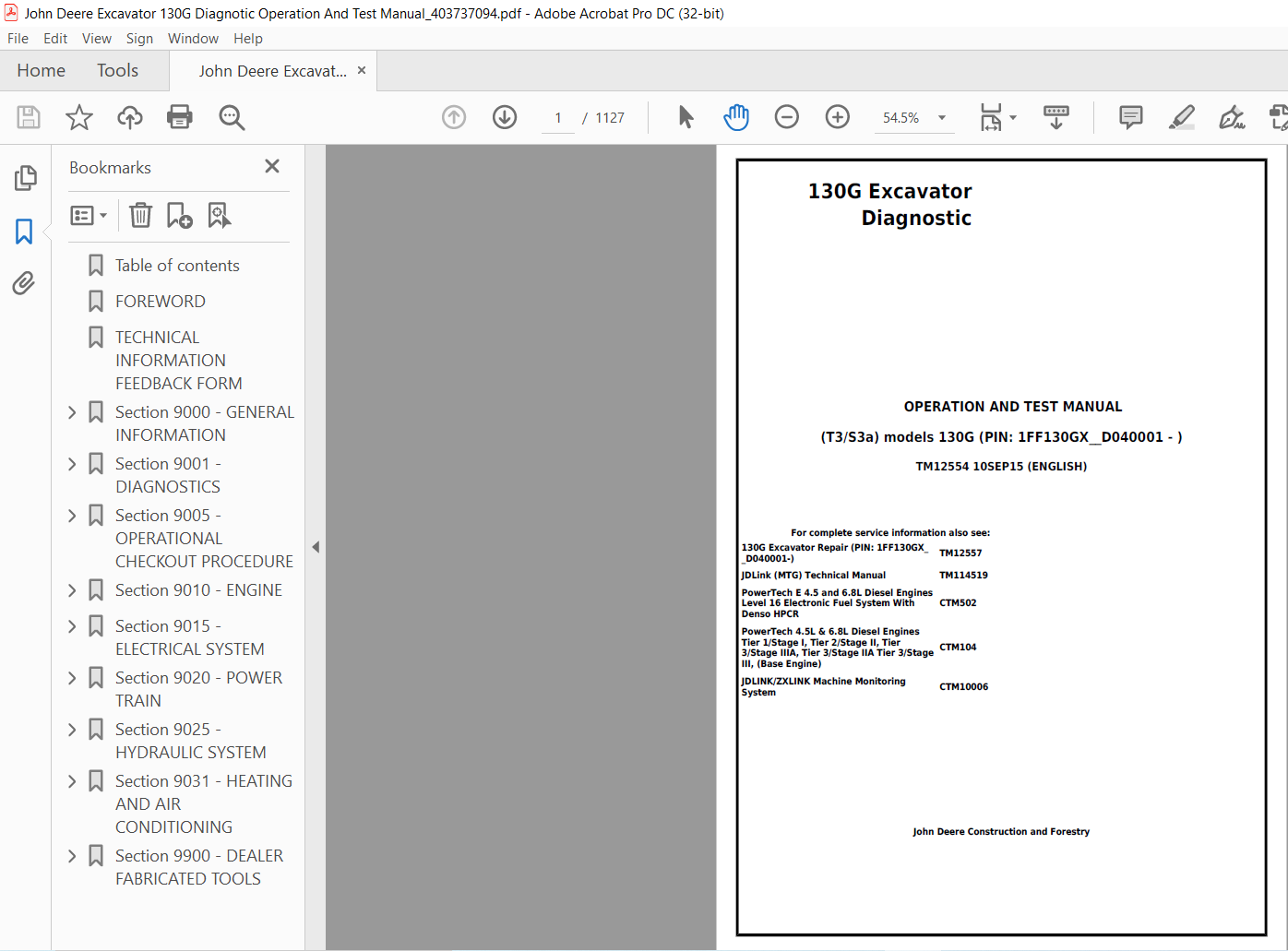Open Table of contents bookmark
This screenshot has height=951, width=1288.
click(177, 266)
